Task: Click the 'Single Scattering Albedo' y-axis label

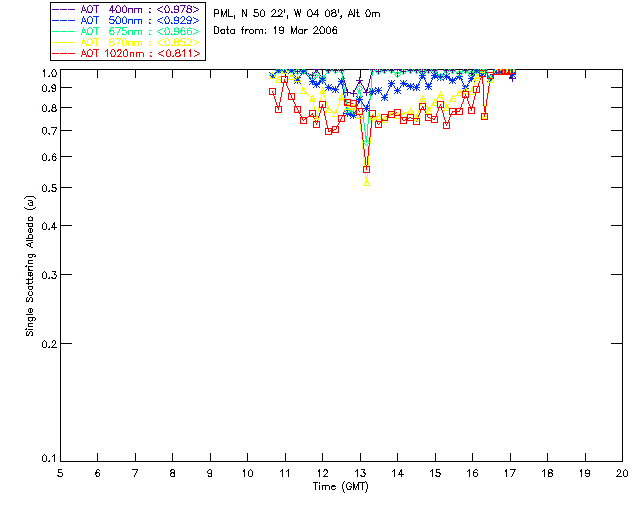Action: click(30, 266)
